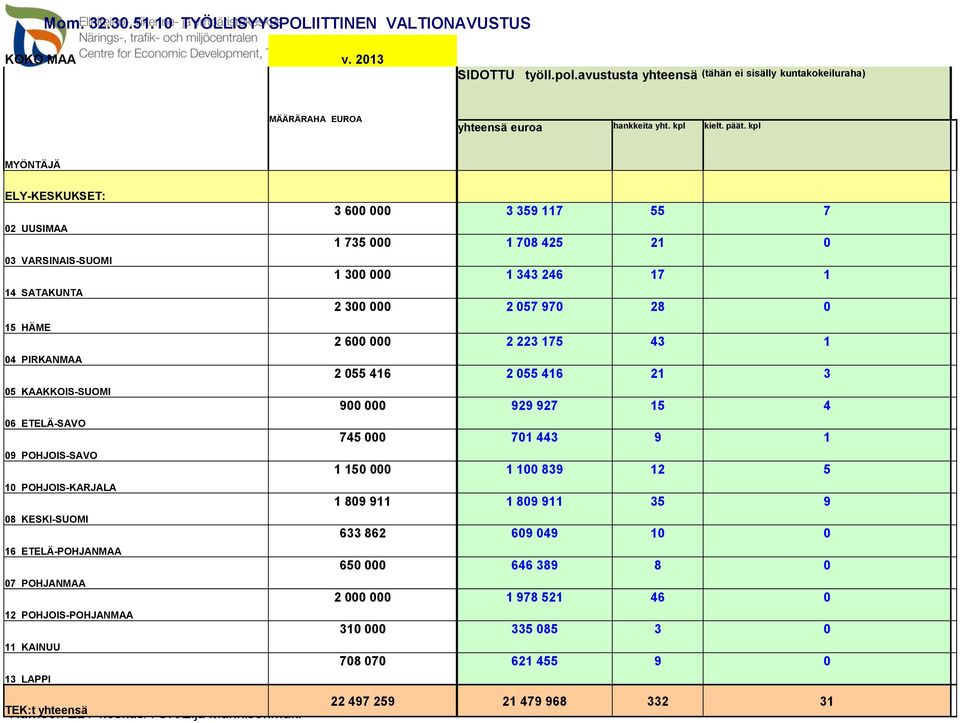This screenshot has height=723, width=960.
Task: Select the 12 POHJOIS-POHJANMAA row label
Action: click(x=69, y=615)
